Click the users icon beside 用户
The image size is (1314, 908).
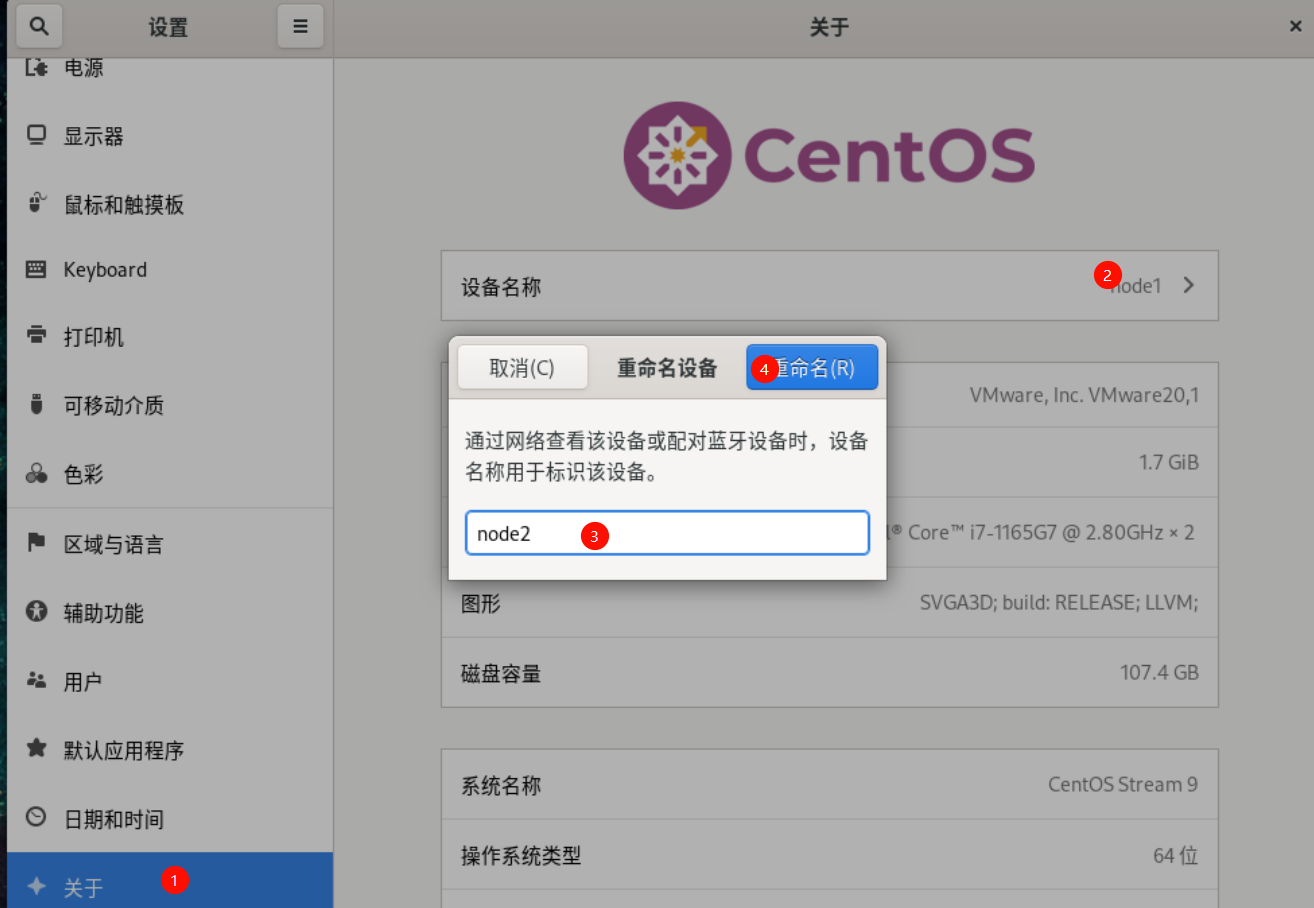coord(37,681)
